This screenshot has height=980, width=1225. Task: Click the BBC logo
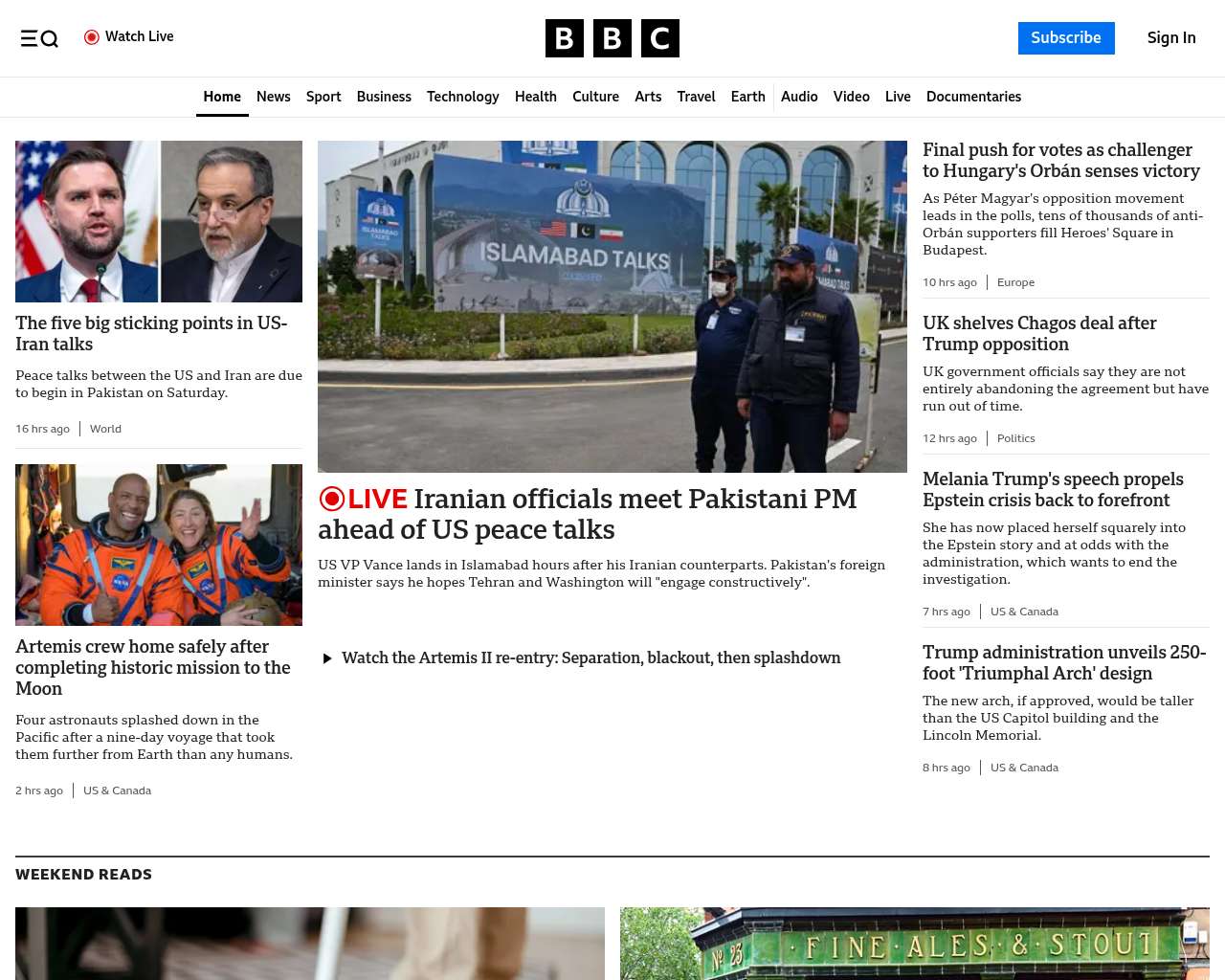point(612,38)
